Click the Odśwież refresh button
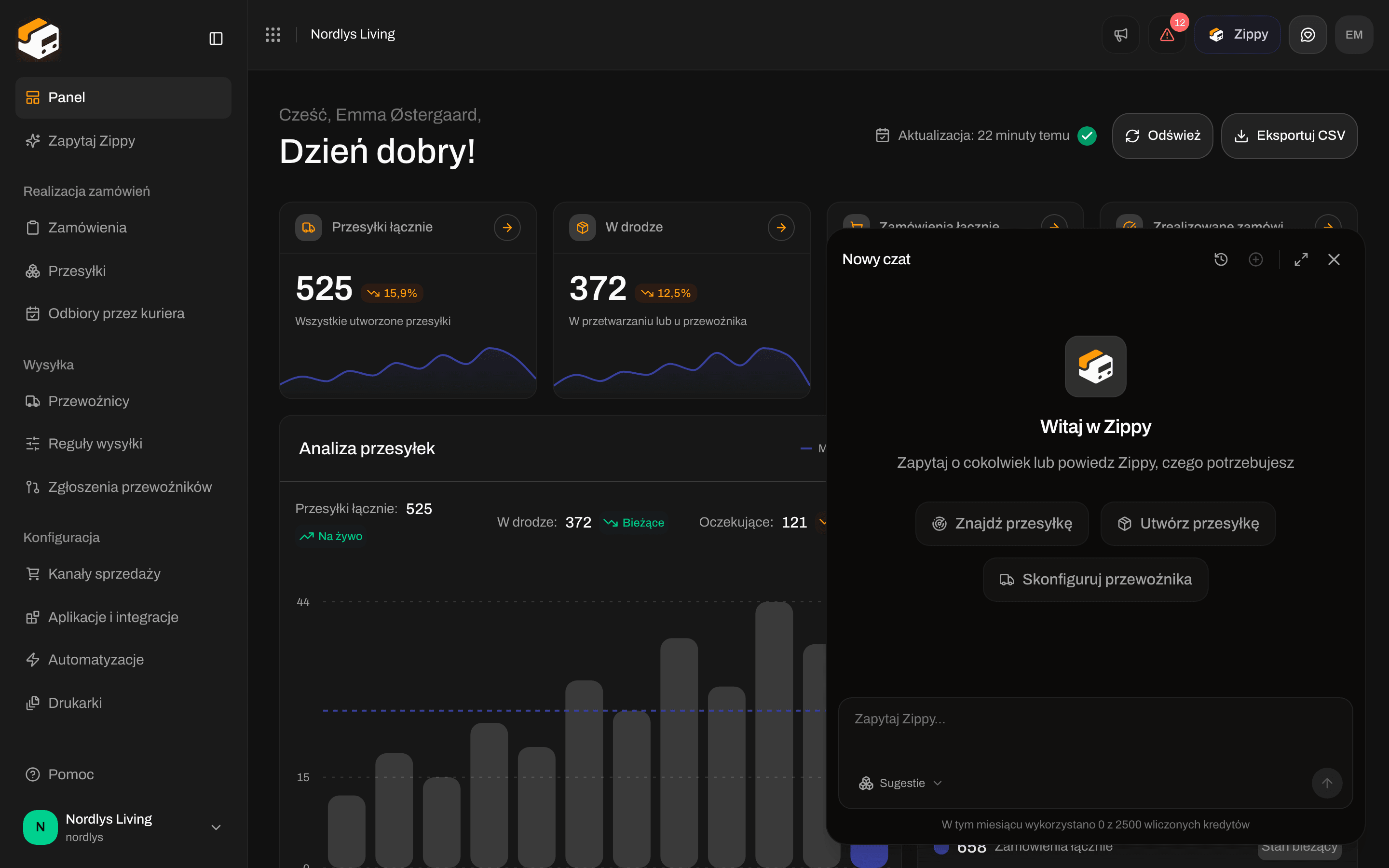 click(1162, 136)
